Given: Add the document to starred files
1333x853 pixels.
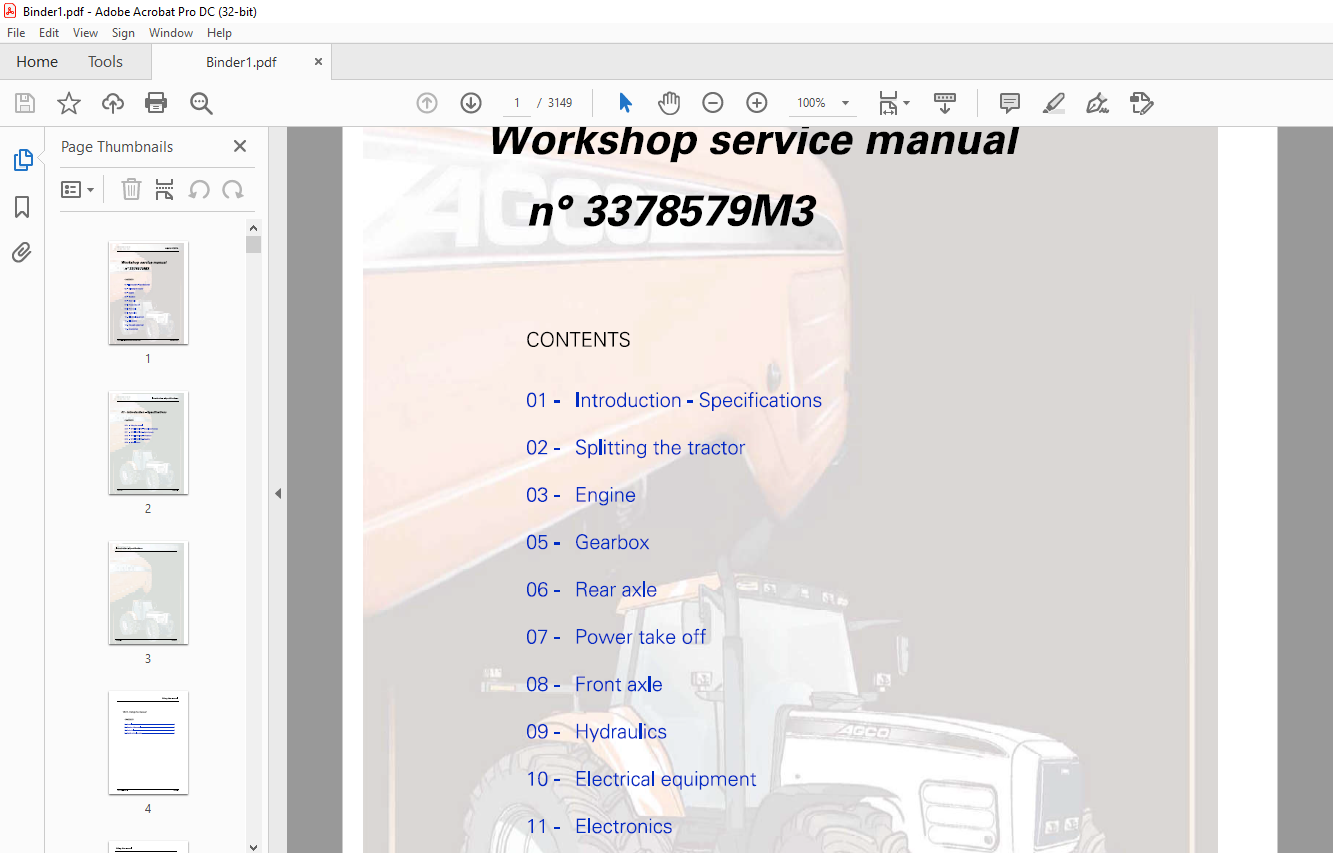Looking at the screenshot, I should (x=69, y=103).
